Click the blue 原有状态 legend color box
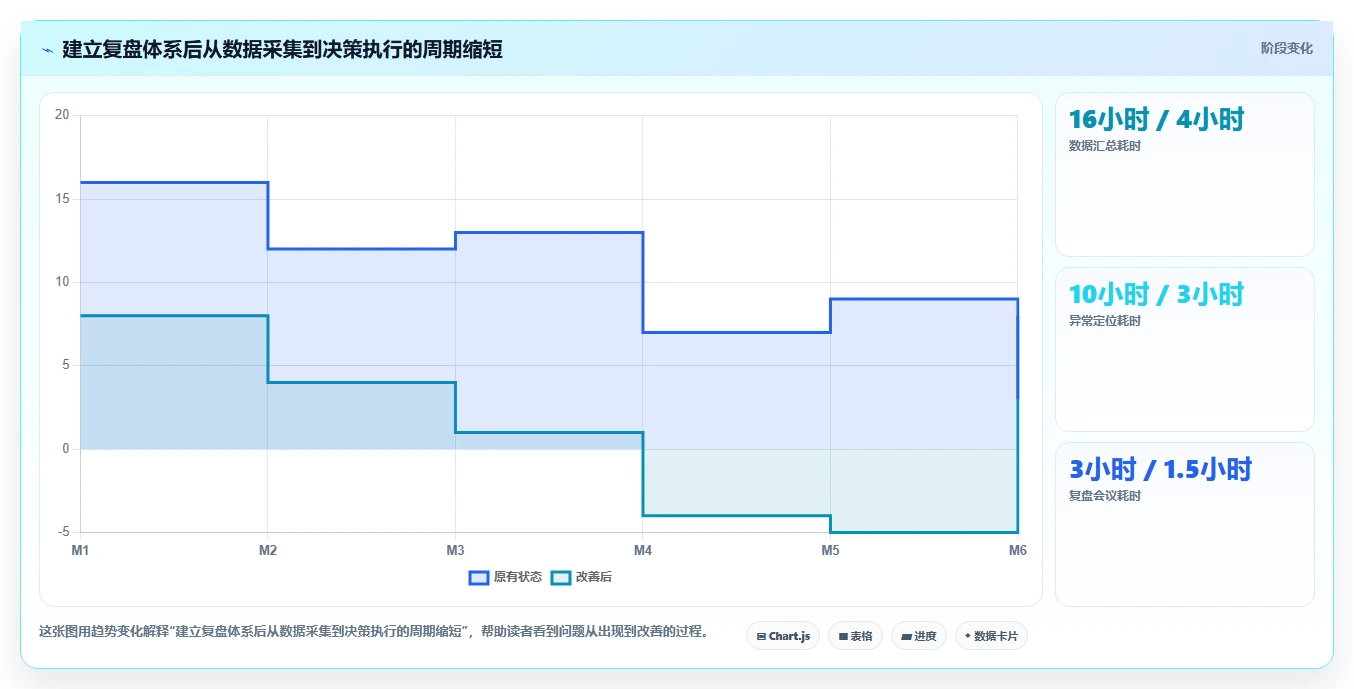 pos(479,577)
